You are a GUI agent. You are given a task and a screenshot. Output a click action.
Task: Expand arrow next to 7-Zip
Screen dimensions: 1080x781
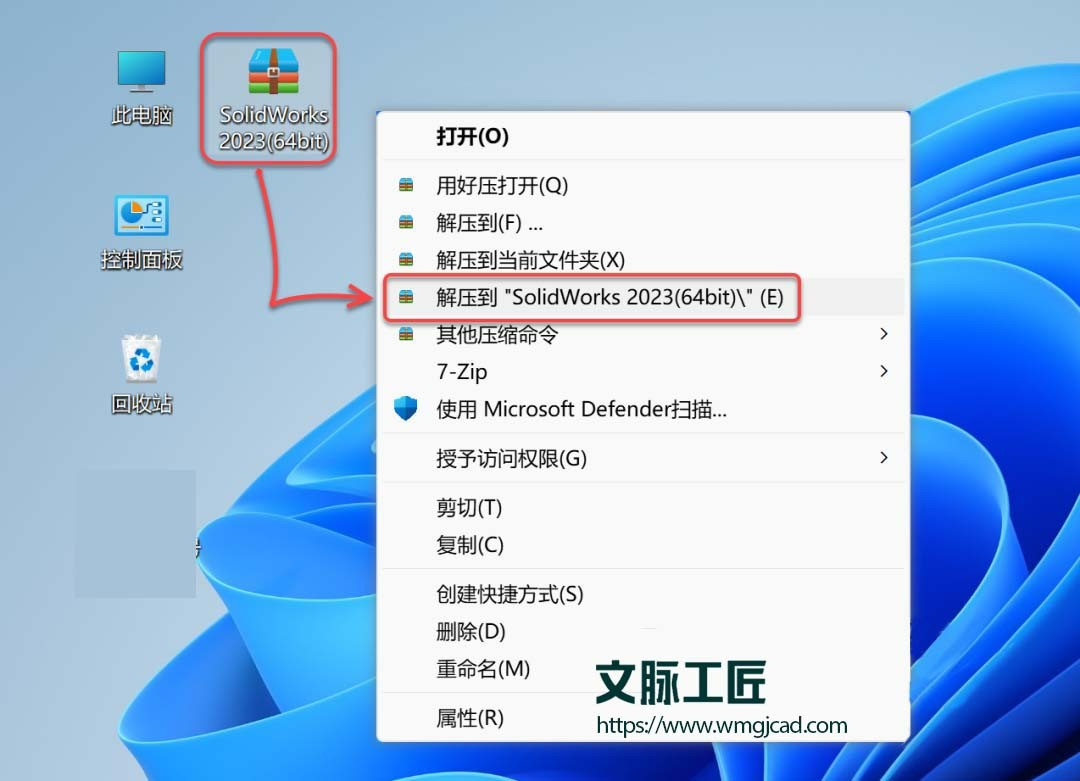[884, 371]
